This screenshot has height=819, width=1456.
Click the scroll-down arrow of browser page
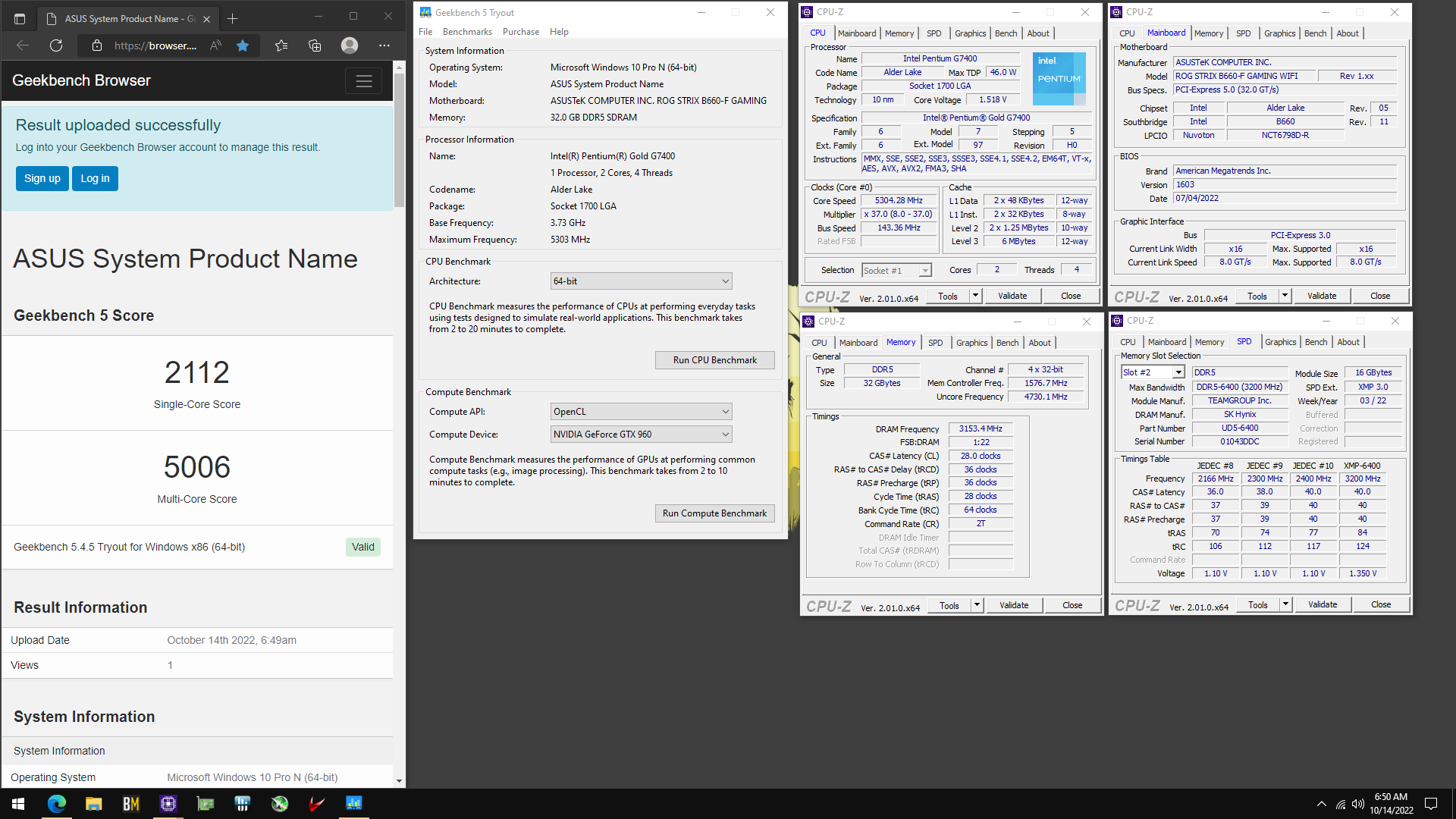[399, 781]
